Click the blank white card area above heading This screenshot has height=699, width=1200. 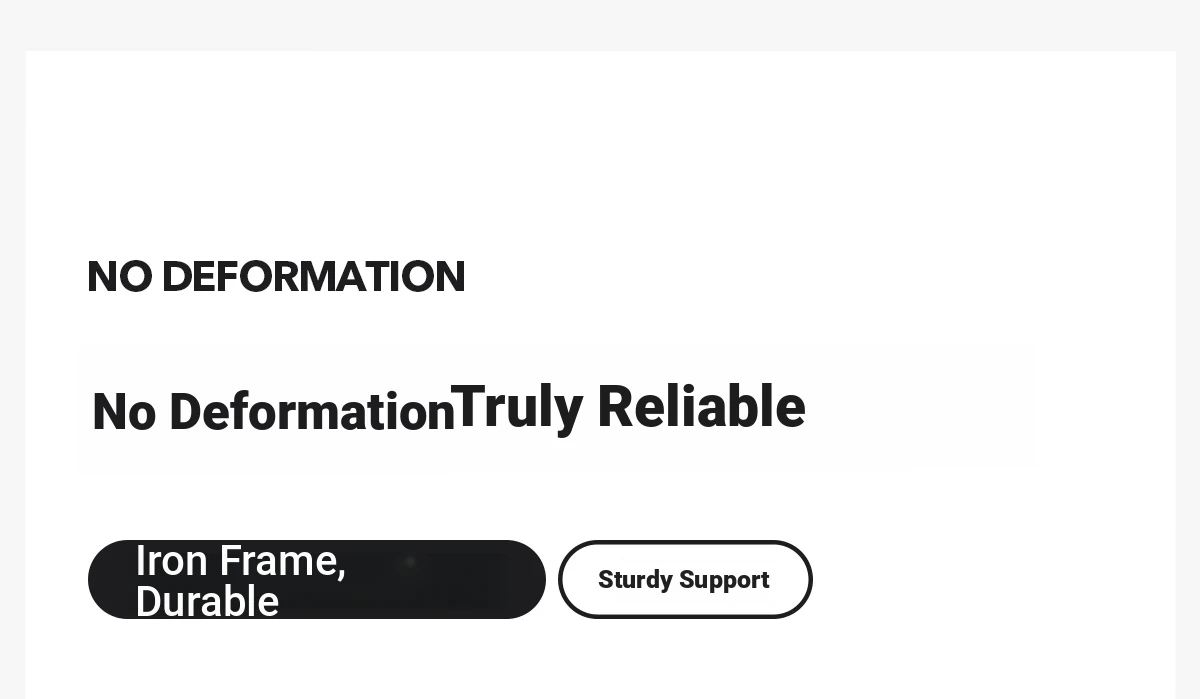click(x=600, y=150)
